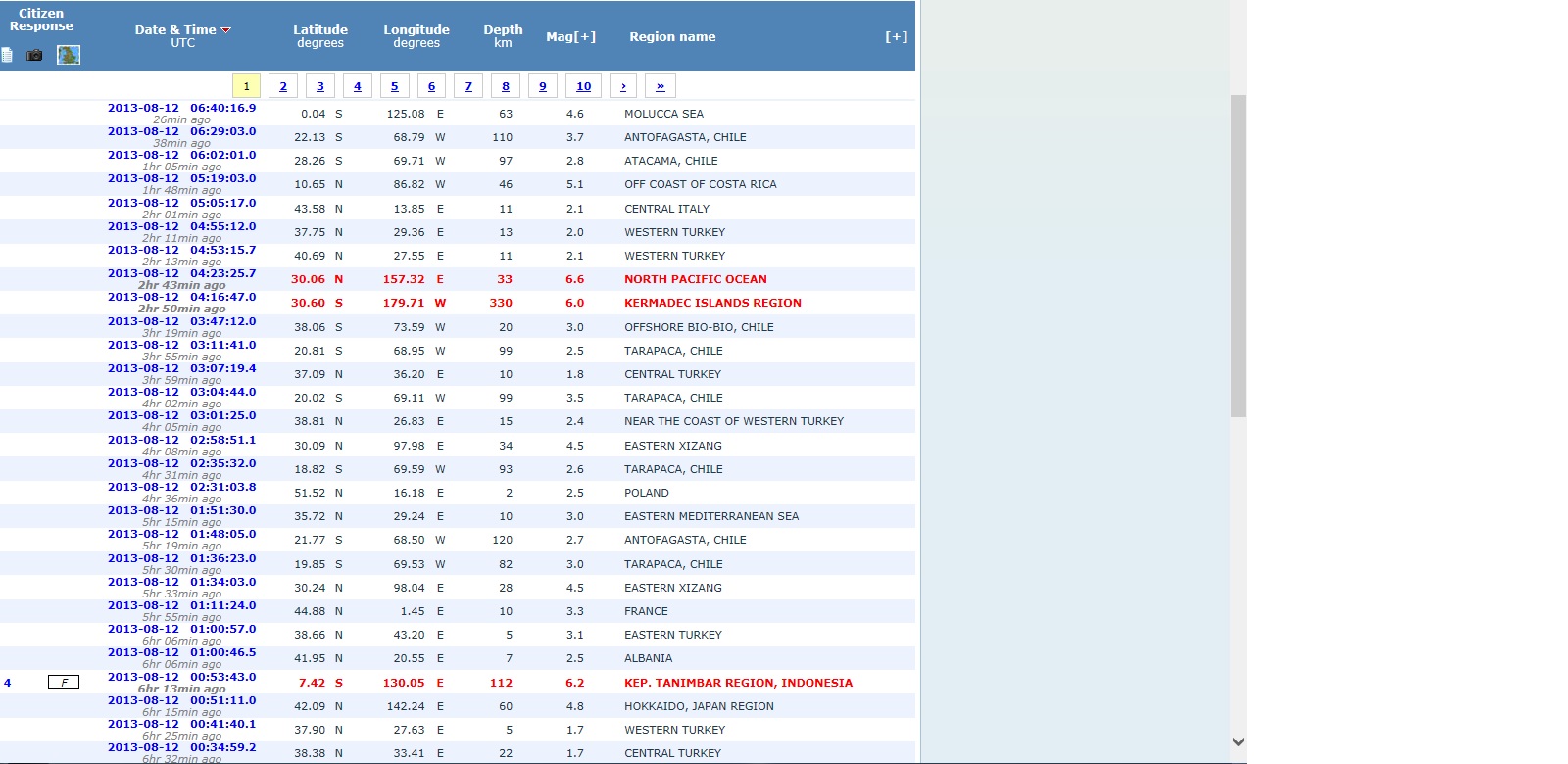
Task: Go to page 8
Action: [x=506, y=86]
